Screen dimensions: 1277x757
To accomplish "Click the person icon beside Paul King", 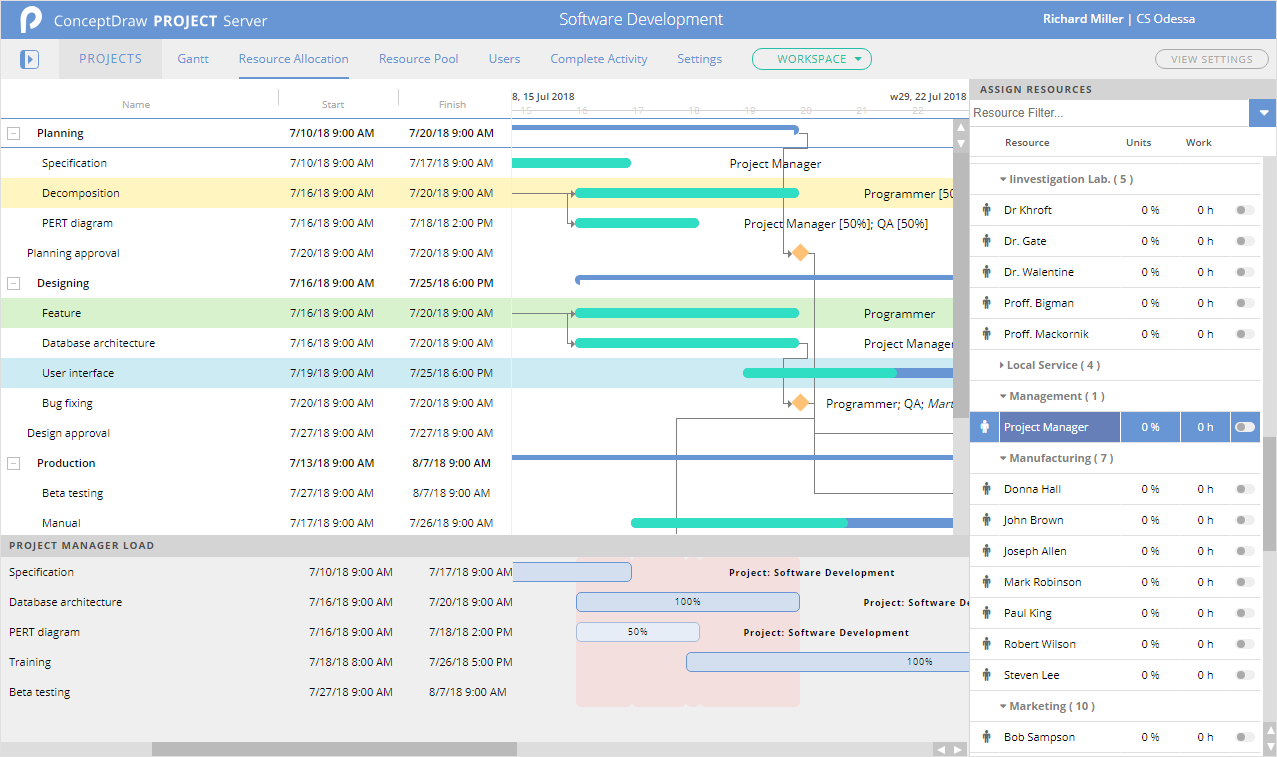I will pos(986,613).
